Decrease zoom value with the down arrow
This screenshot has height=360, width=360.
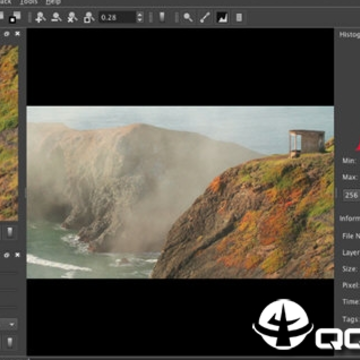coord(140,20)
